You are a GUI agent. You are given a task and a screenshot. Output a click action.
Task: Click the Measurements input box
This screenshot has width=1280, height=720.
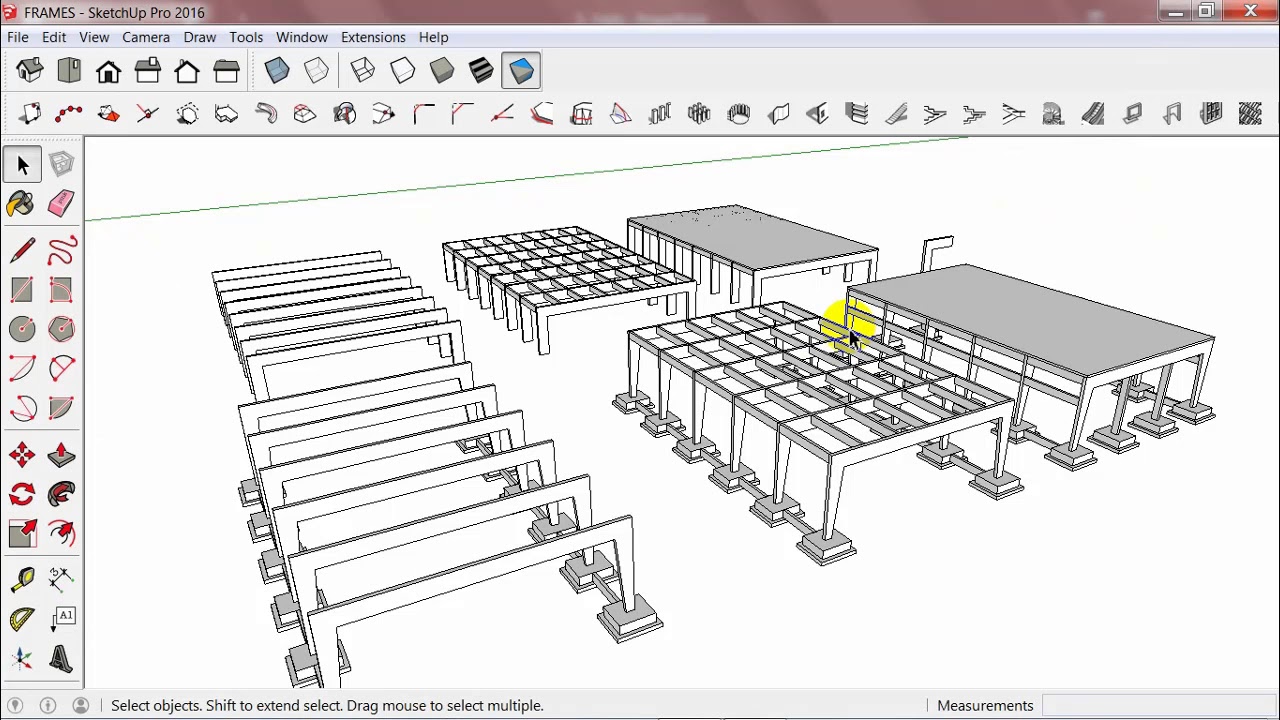click(1158, 706)
